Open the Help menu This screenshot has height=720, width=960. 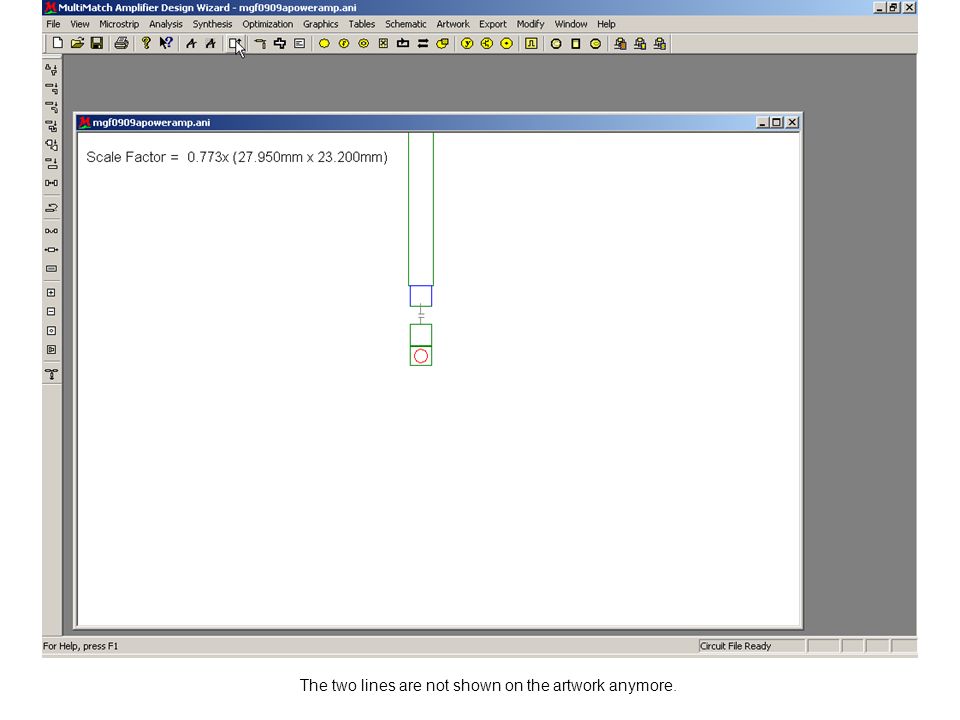(x=606, y=24)
